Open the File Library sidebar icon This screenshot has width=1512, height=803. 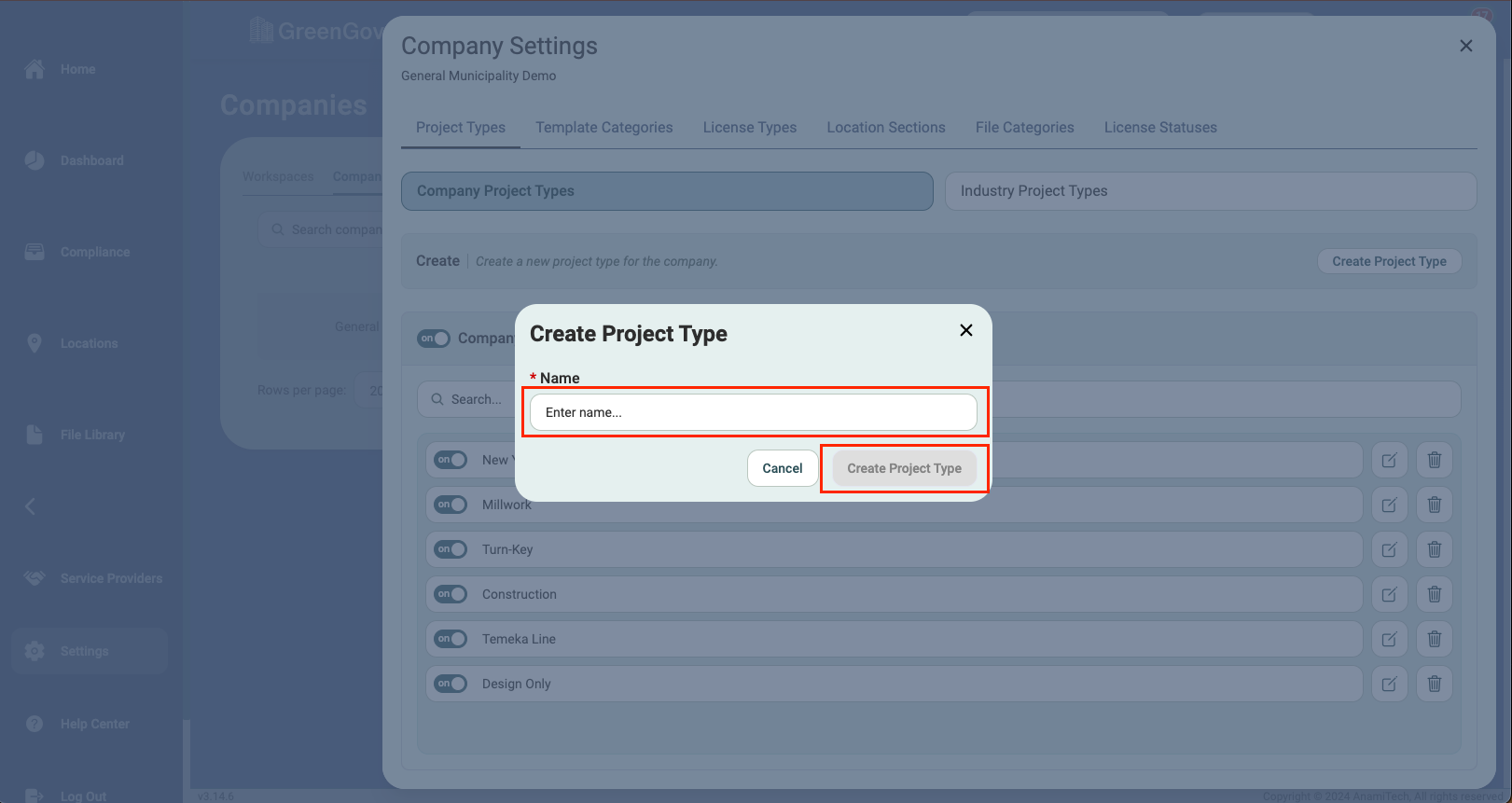coord(35,435)
